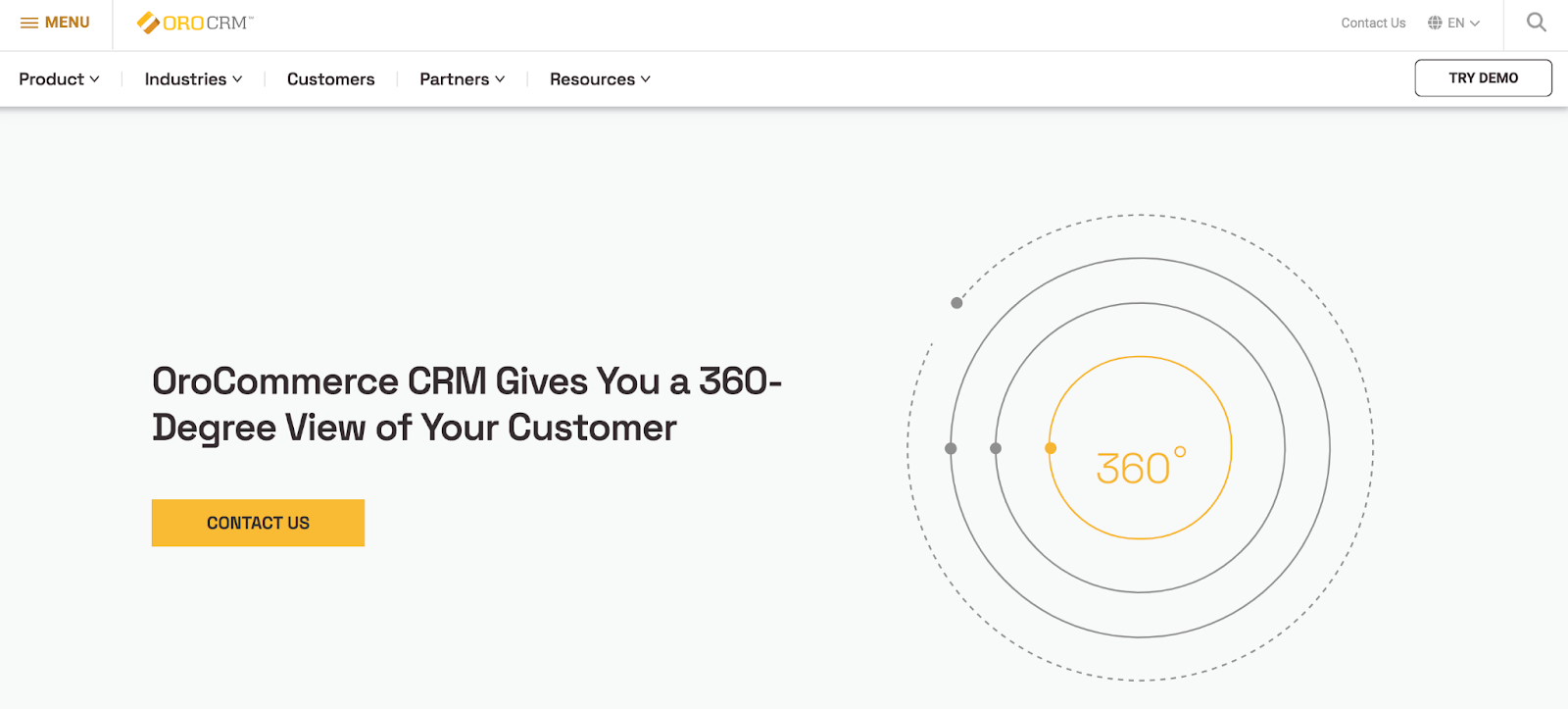
Task: Go to the Customers page
Action: [x=330, y=79]
